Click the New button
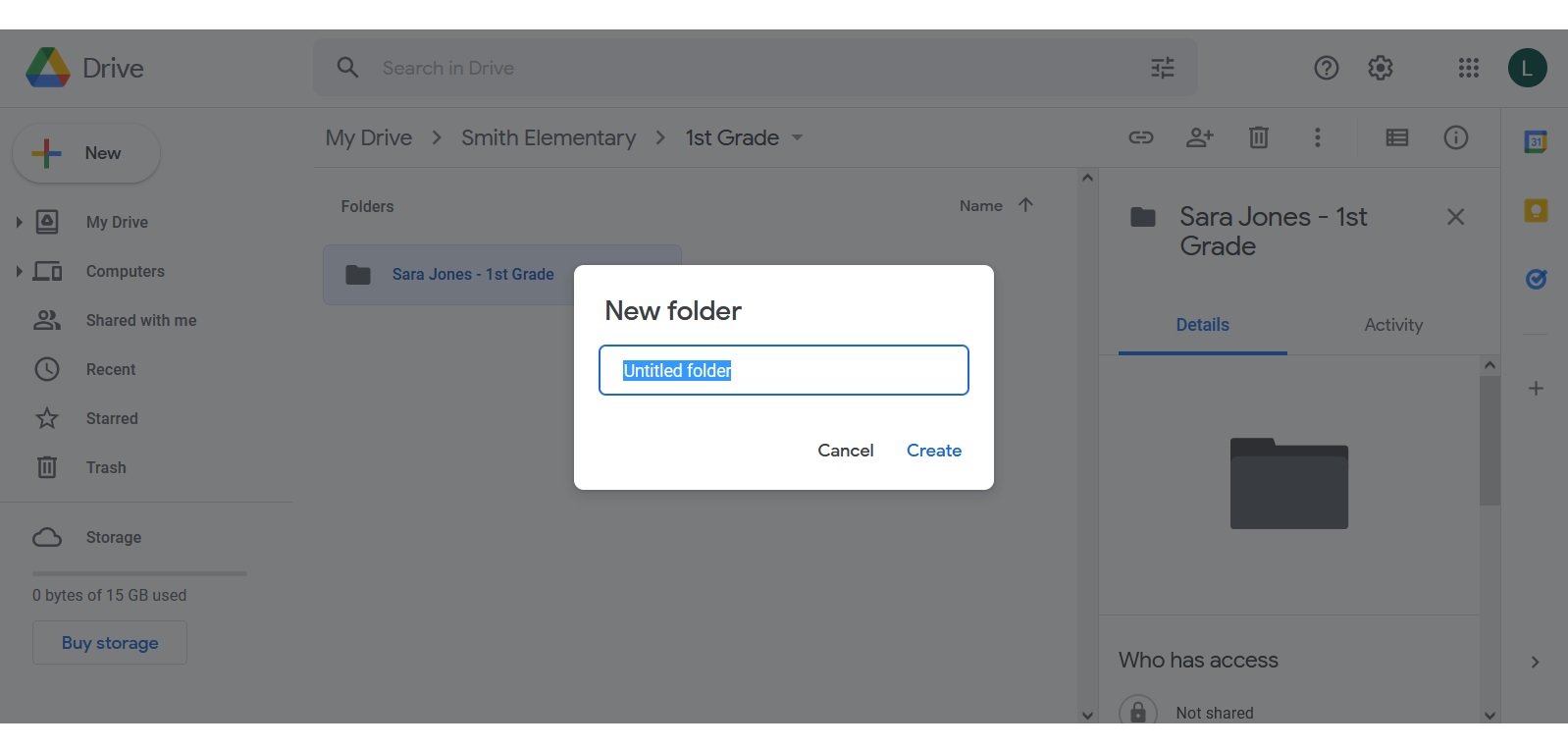The width and height of the screenshot is (1568, 748). pos(86,153)
